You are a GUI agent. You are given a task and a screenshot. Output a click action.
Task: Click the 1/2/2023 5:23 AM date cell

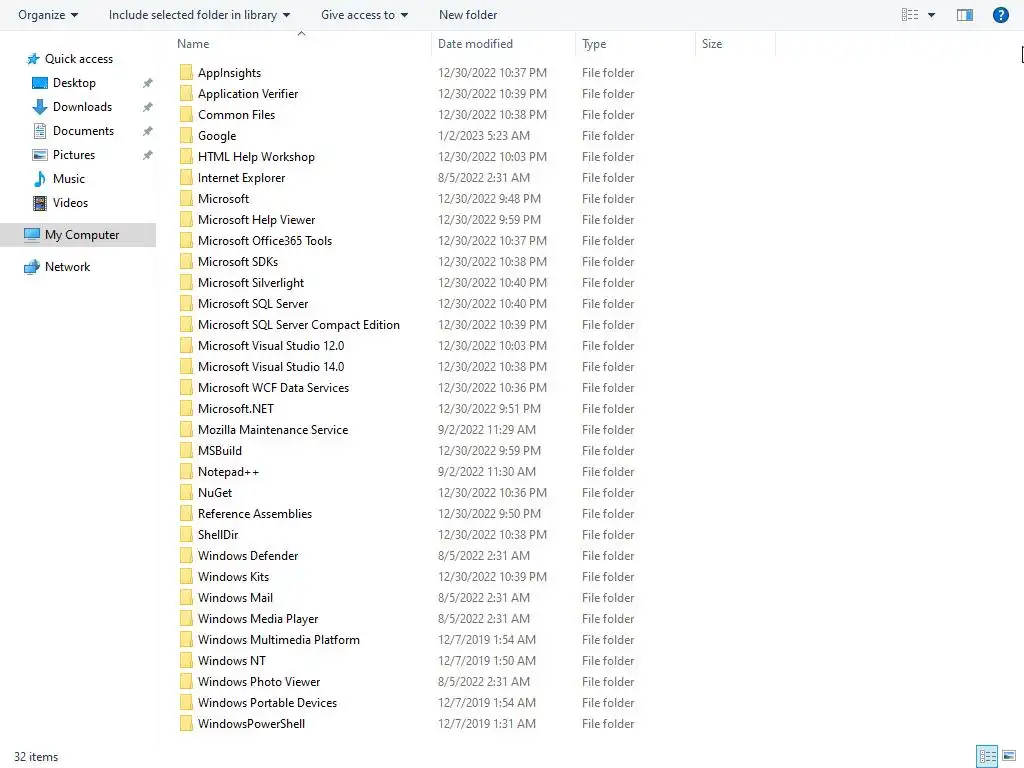484,135
